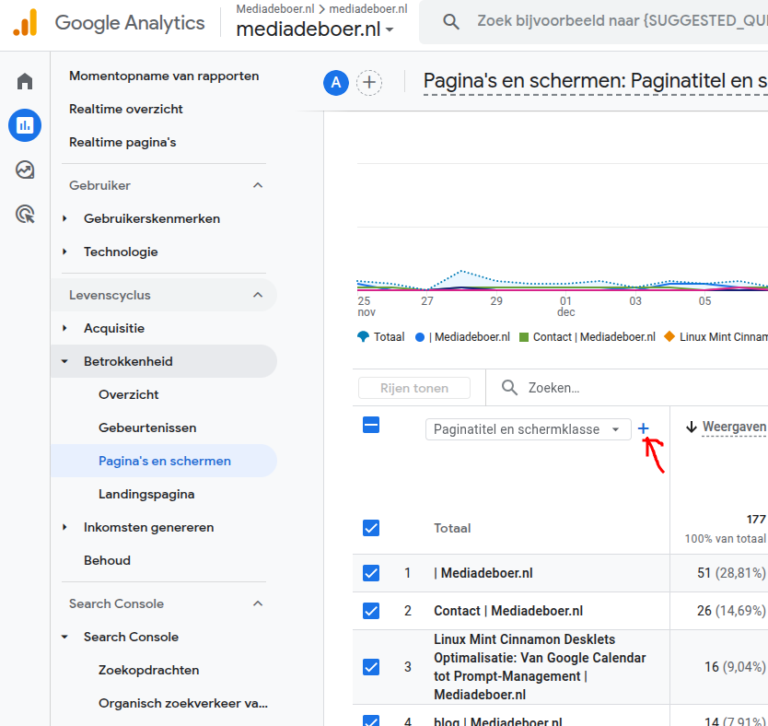Open the mediadeboer.nl property selector

point(315,30)
